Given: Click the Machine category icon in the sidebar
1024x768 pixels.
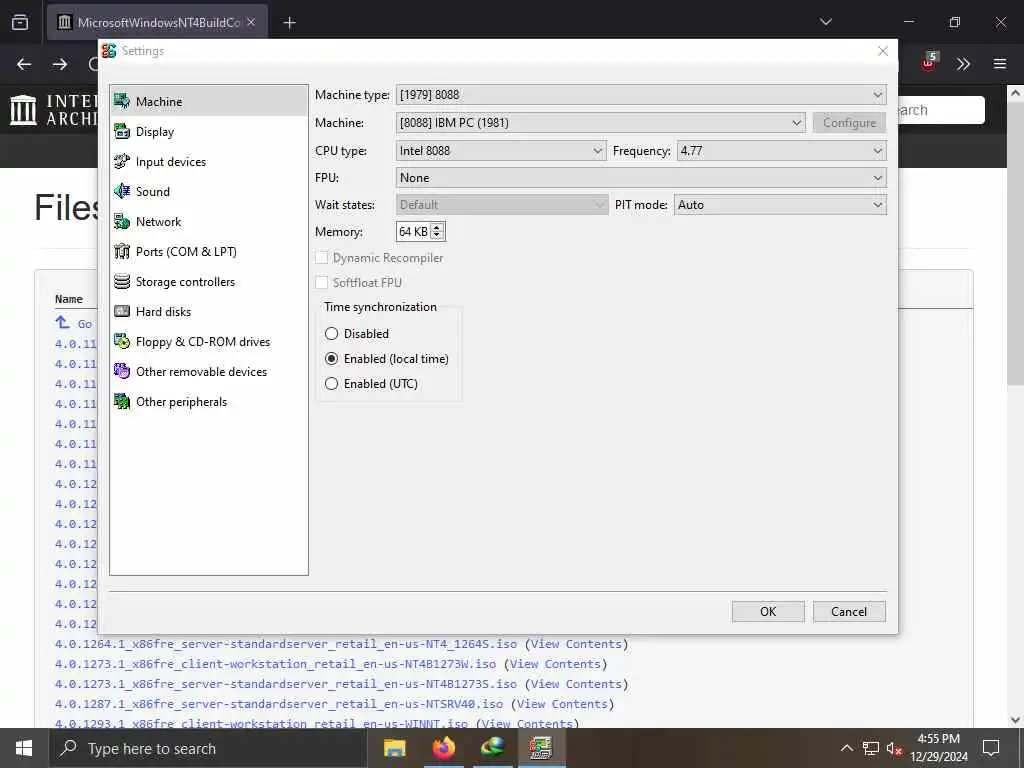Looking at the screenshot, I should click(122, 101).
